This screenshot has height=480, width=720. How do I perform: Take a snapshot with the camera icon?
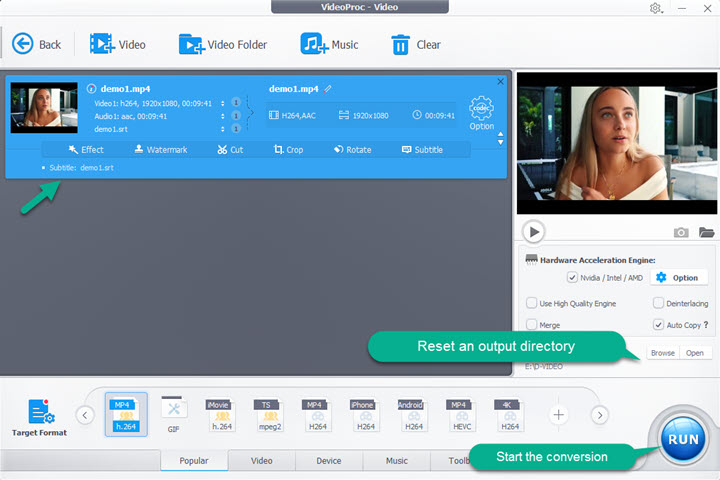tap(681, 232)
